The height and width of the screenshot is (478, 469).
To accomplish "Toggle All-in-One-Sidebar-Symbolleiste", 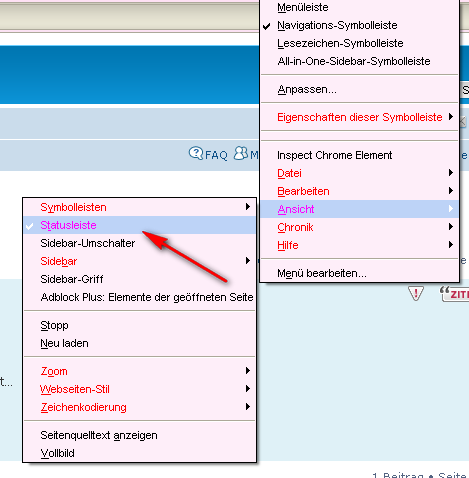I will click(x=359, y=61).
